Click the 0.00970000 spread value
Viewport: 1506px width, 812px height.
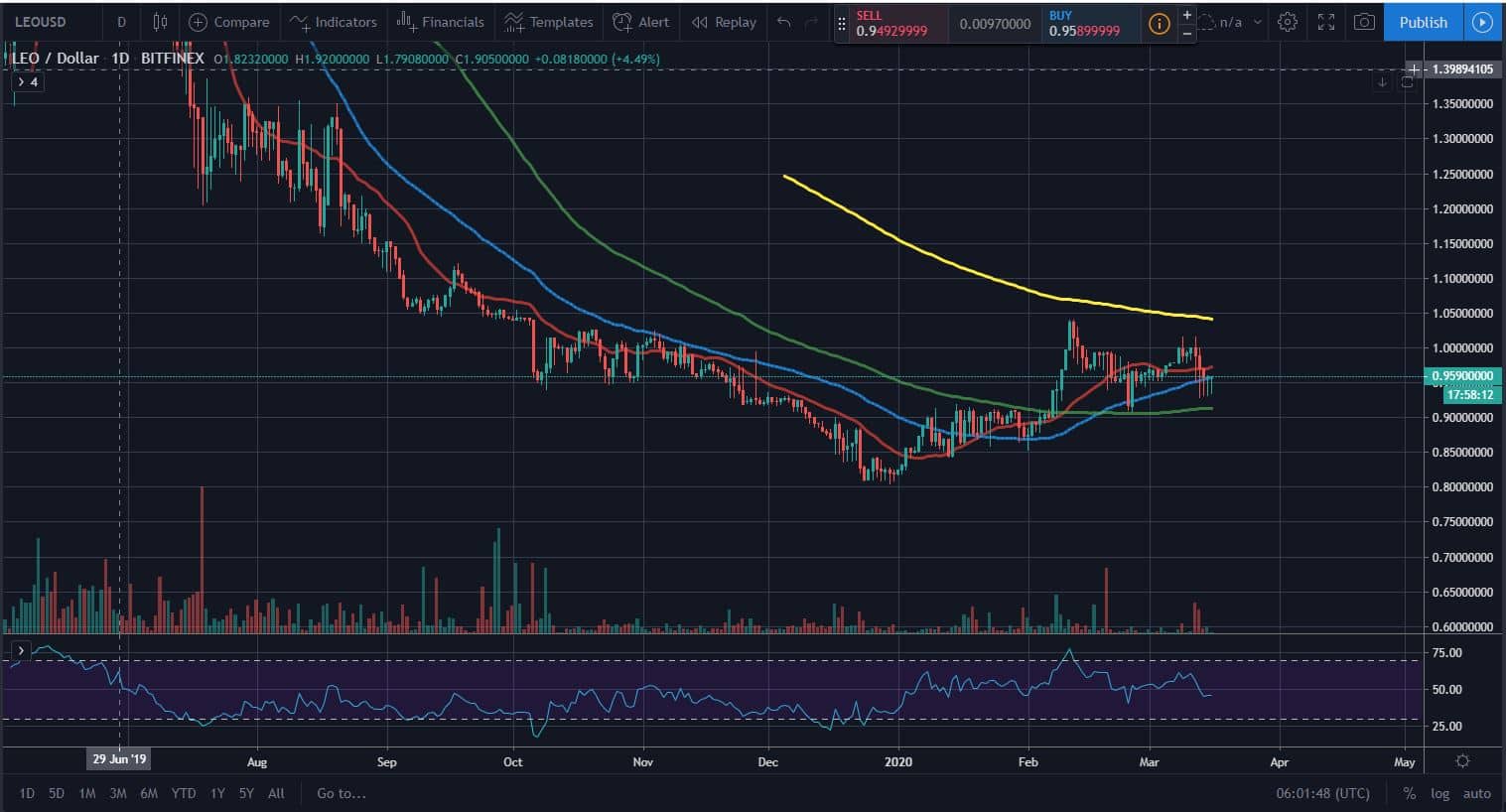(995, 24)
